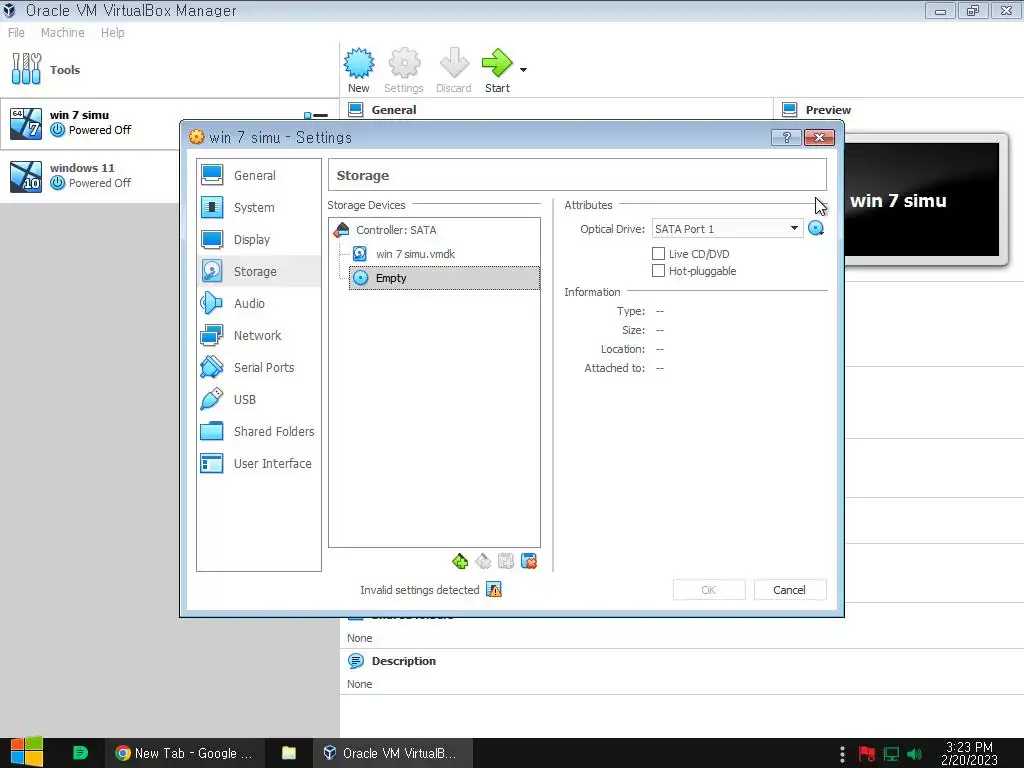The image size is (1024, 768).
Task: Select the win 7 simu machine
Action: [169, 123]
